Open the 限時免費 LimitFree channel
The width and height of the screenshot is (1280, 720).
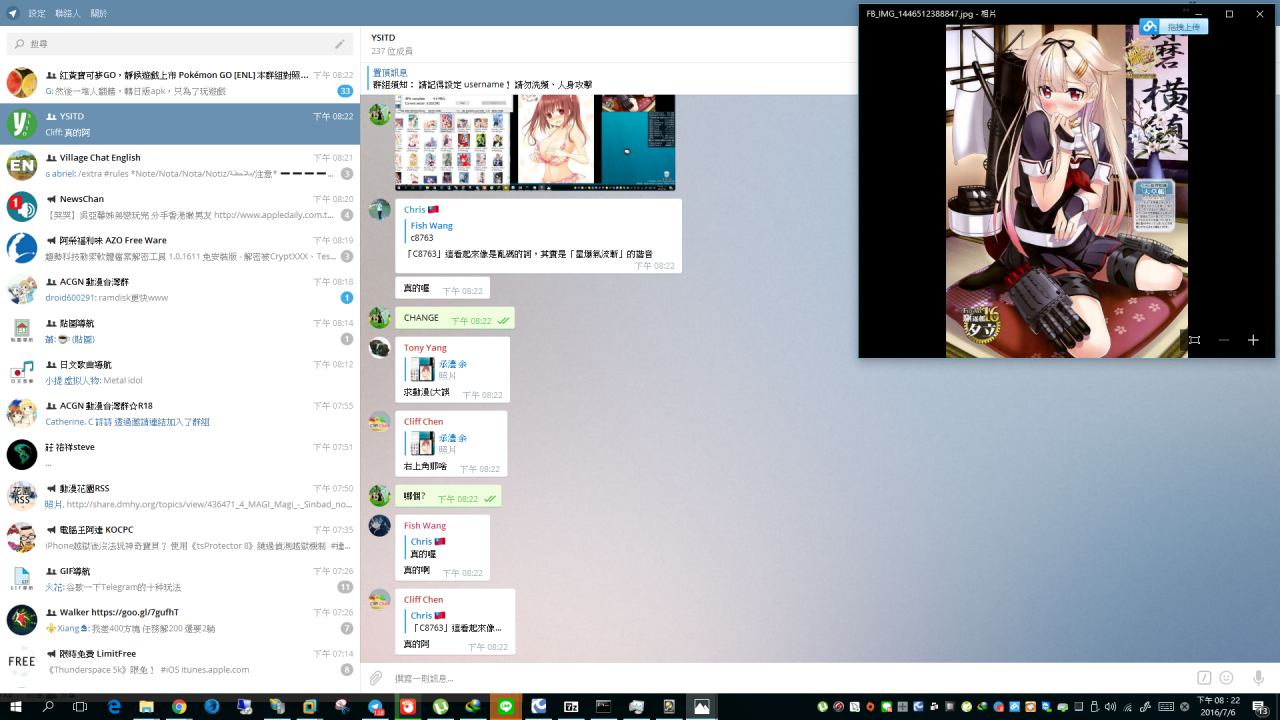click(180, 661)
